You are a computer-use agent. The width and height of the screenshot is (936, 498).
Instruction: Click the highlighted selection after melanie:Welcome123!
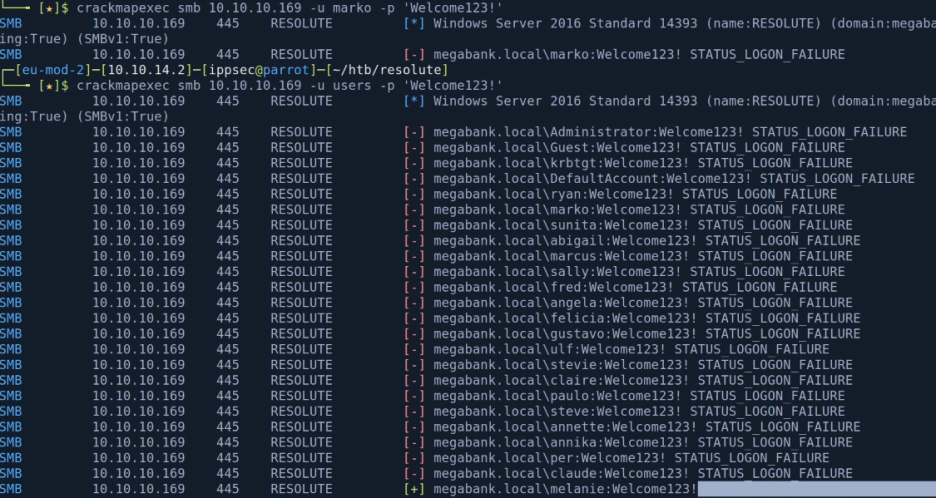click(x=817, y=490)
